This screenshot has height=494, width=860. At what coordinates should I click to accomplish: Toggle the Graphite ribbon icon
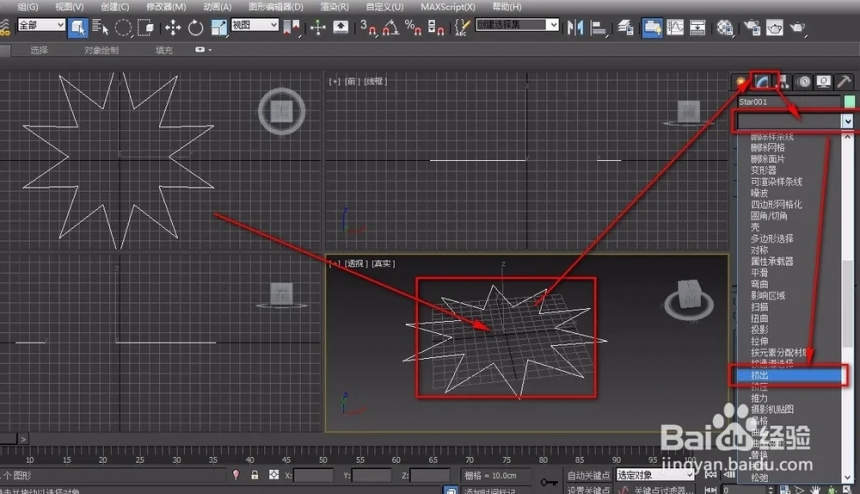(x=652, y=27)
